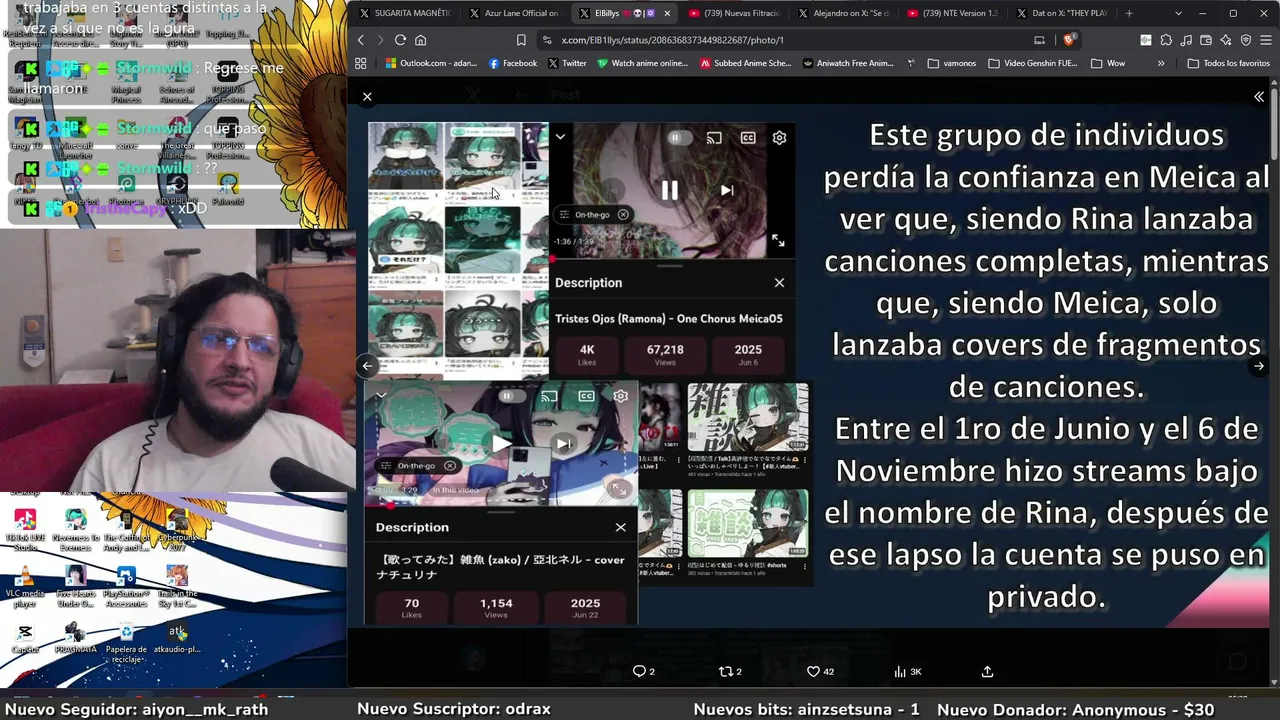Switch to the SUGARITA MAGNÉTIC tab

tap(405, 13)
